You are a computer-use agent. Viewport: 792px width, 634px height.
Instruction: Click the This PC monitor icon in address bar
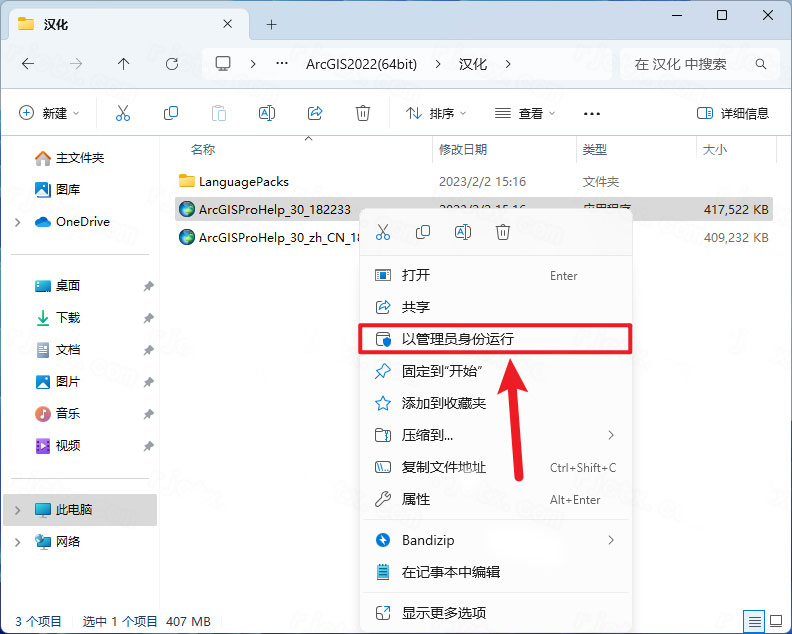[223, 64]
